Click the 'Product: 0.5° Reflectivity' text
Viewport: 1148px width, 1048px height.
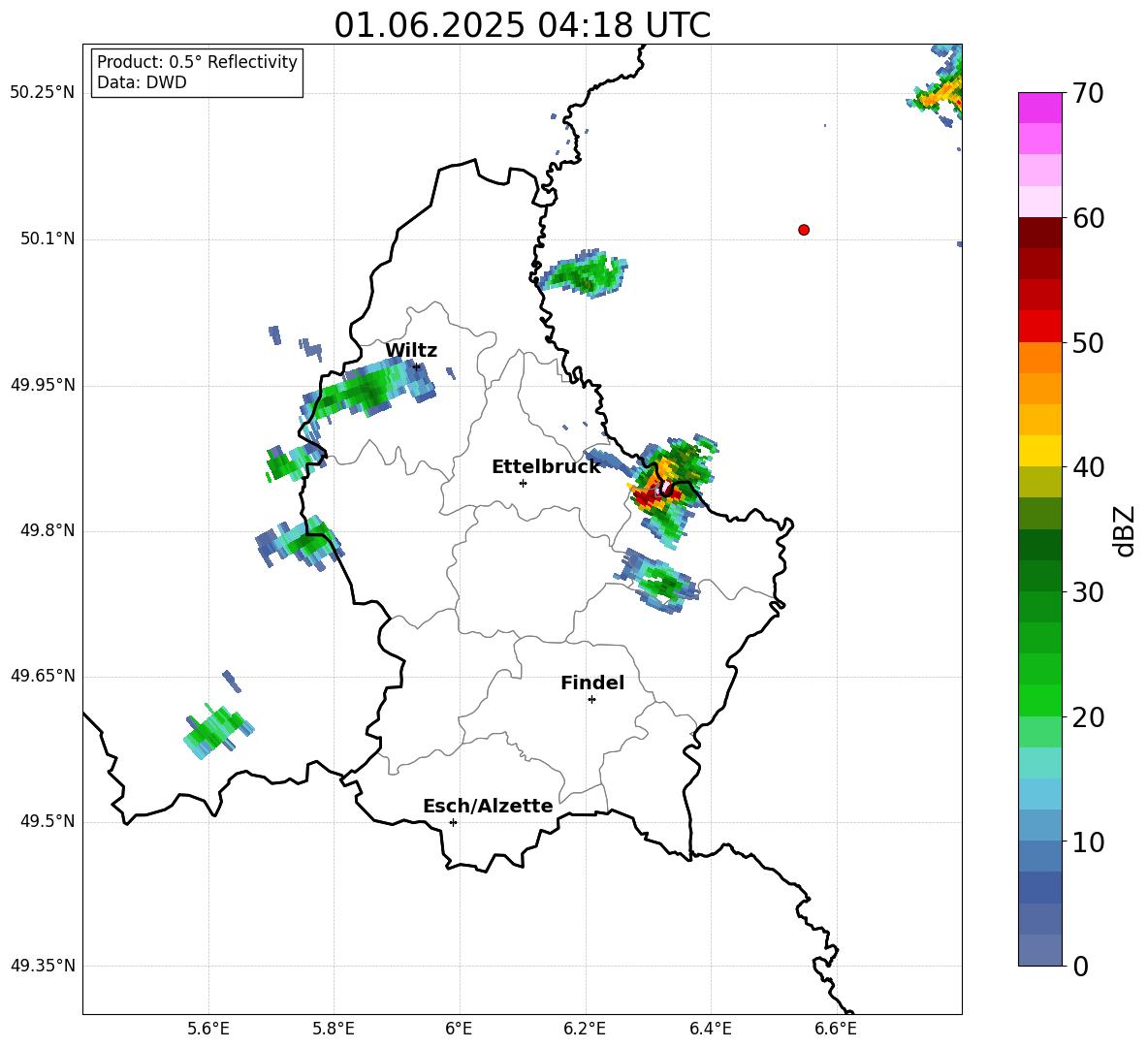click(x=197, y=62)
